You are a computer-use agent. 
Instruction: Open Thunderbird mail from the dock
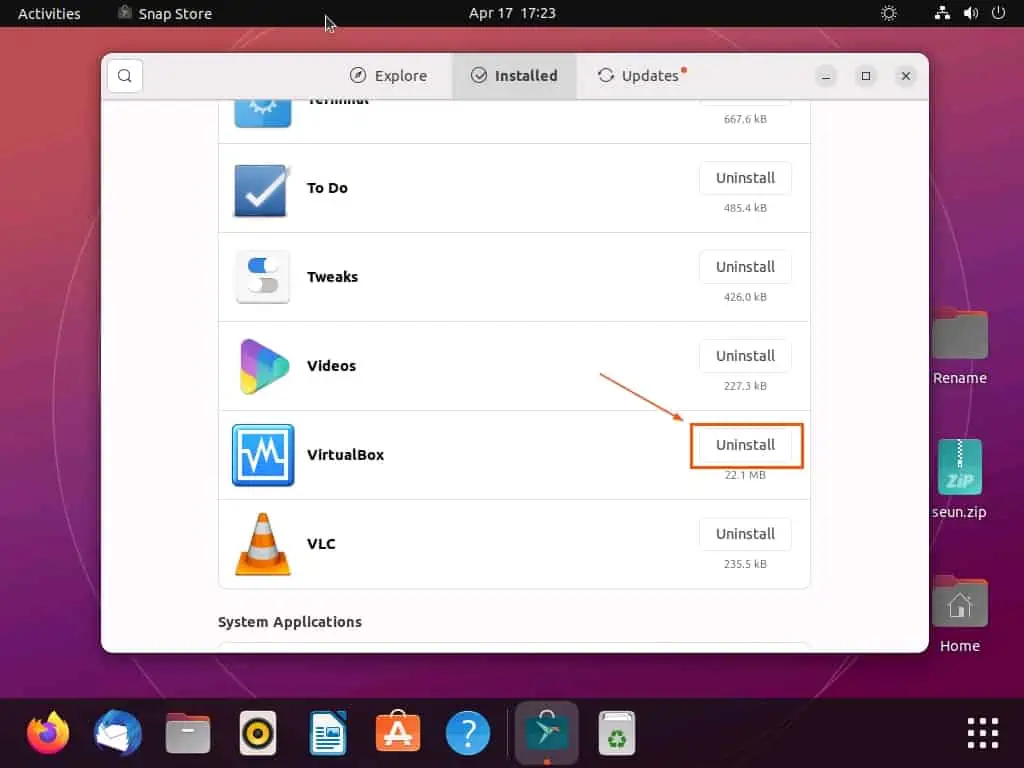pos(118,733)
